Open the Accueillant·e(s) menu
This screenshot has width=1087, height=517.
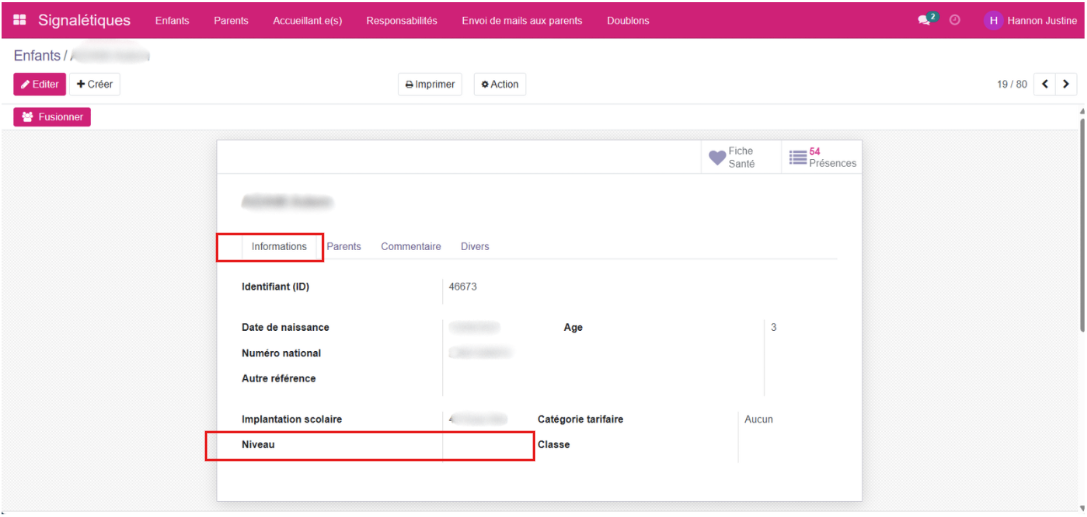pos(307,20)
